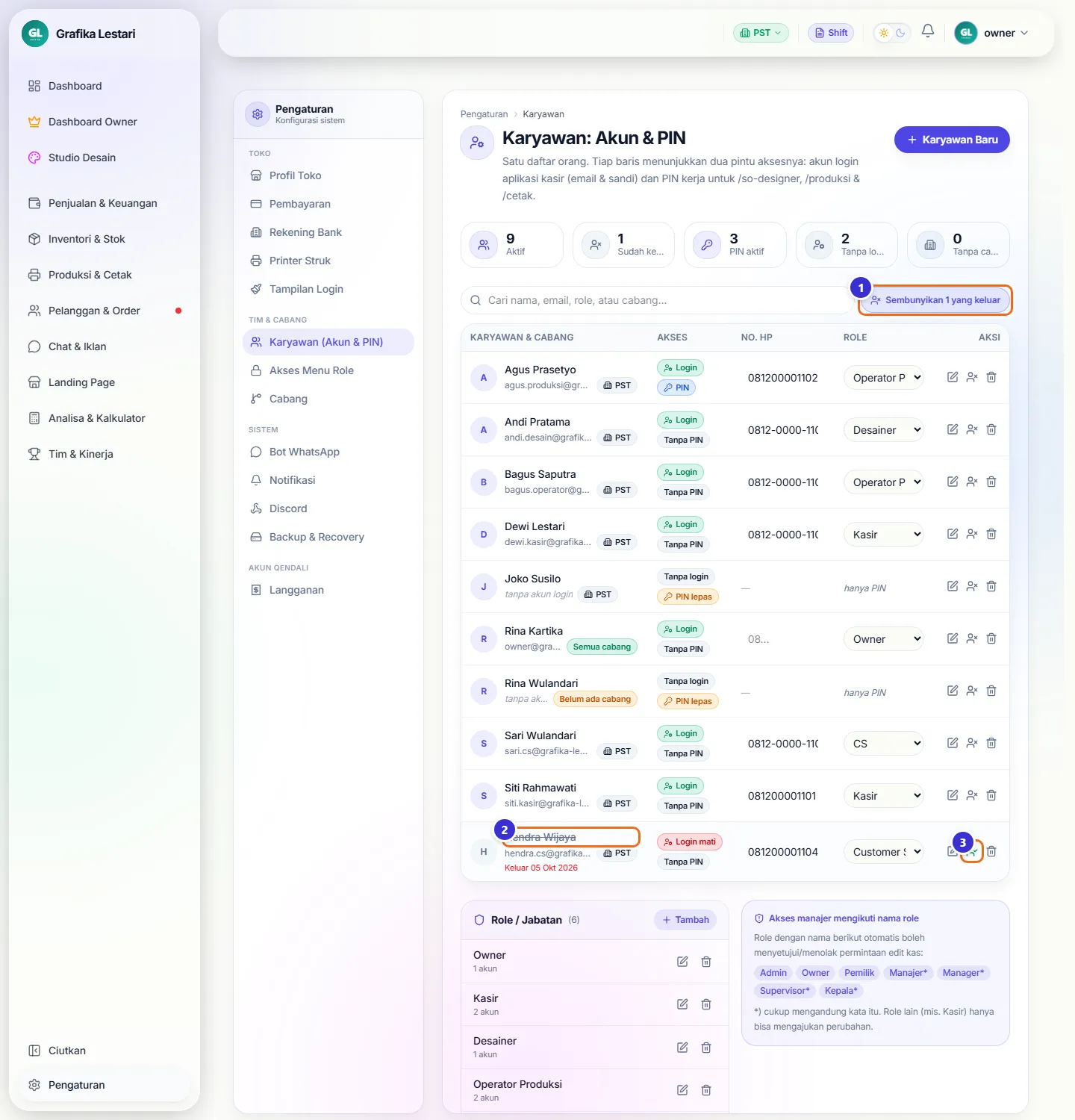Reactivate Hendra Wijaya using the green person icon

pos(972,851)
